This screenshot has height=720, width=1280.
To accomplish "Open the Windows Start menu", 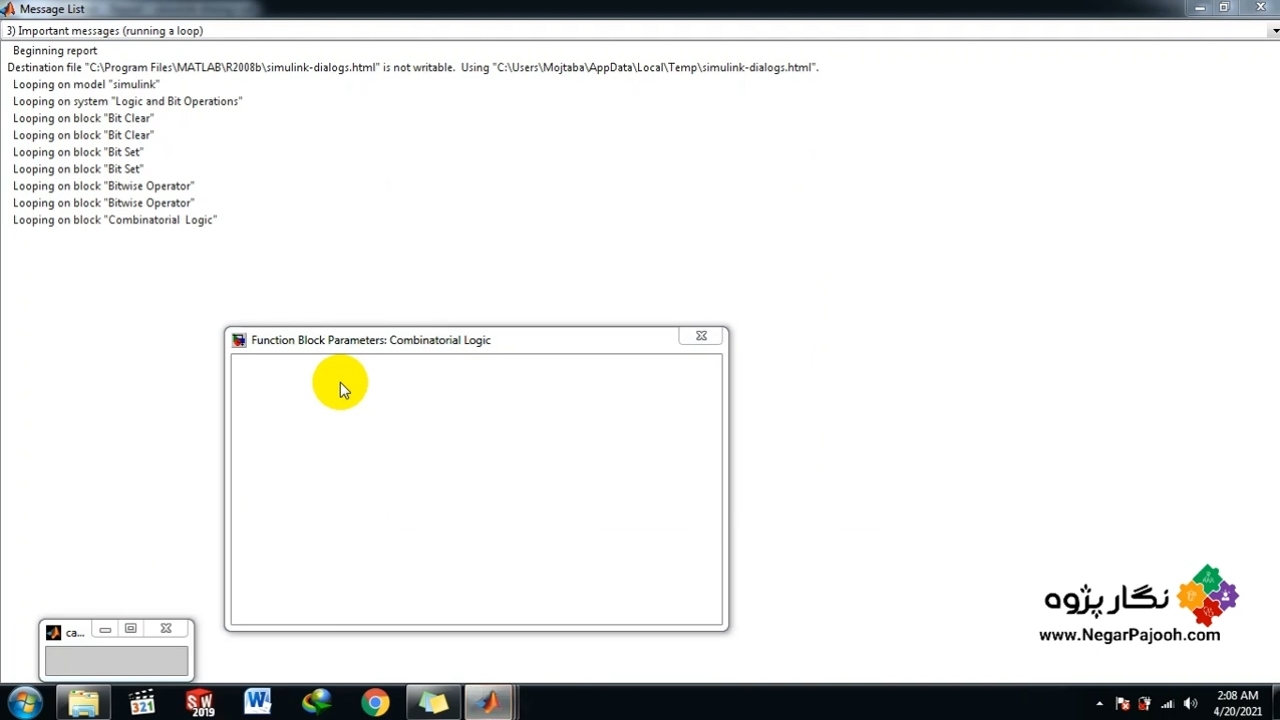I will coord(25,702).
